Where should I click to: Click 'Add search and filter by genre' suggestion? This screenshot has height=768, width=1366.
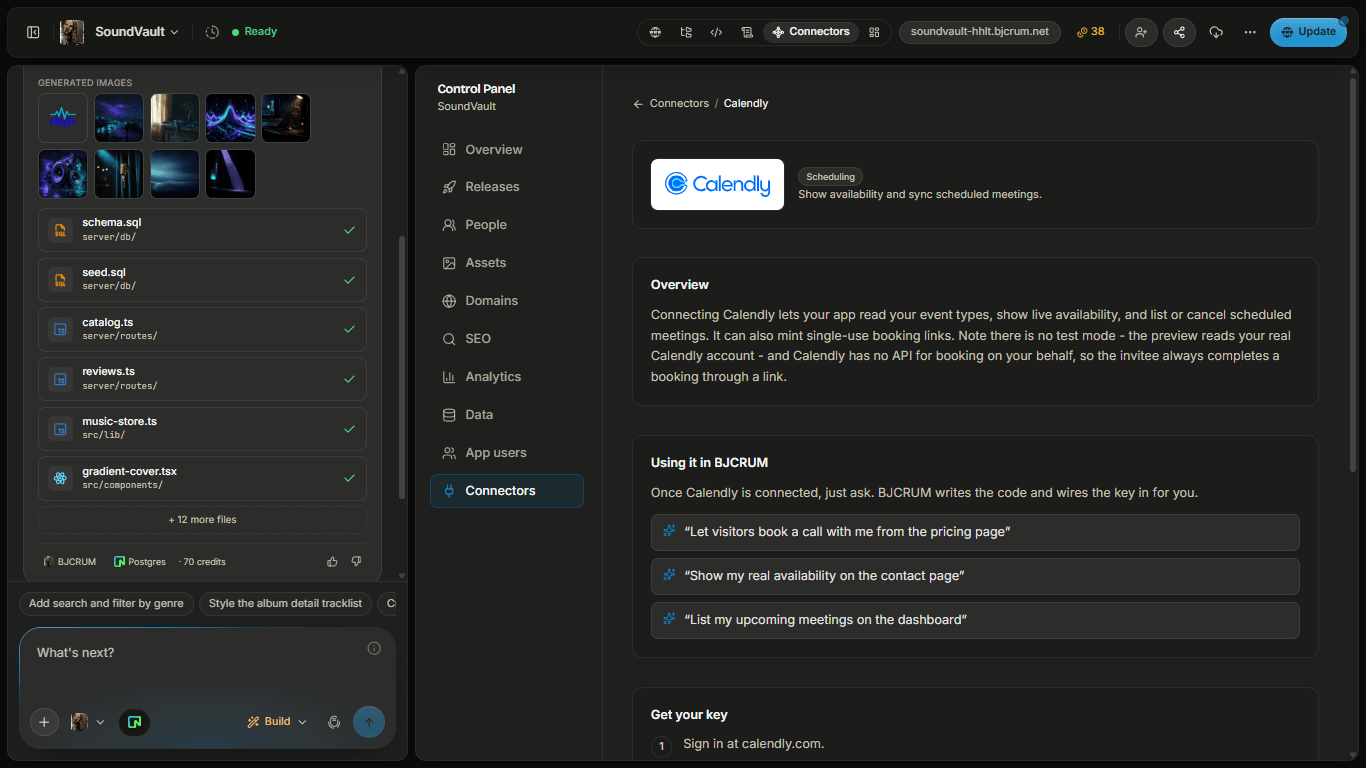coord(106,604)
